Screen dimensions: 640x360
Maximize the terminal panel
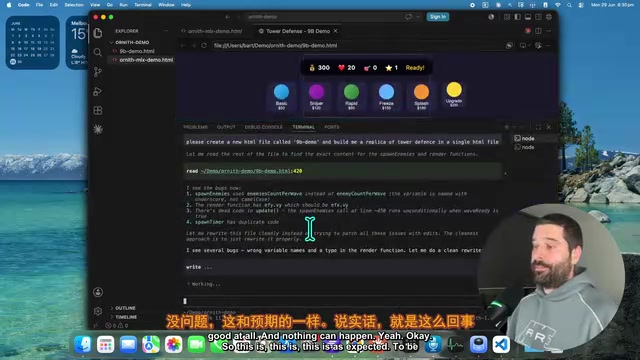pyautogui.click(x=538, y=127)
